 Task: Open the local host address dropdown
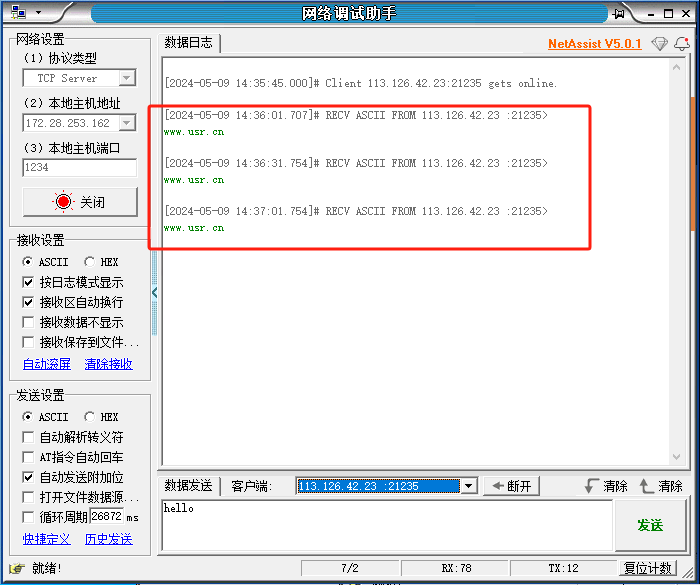click(x=127, y=123)
